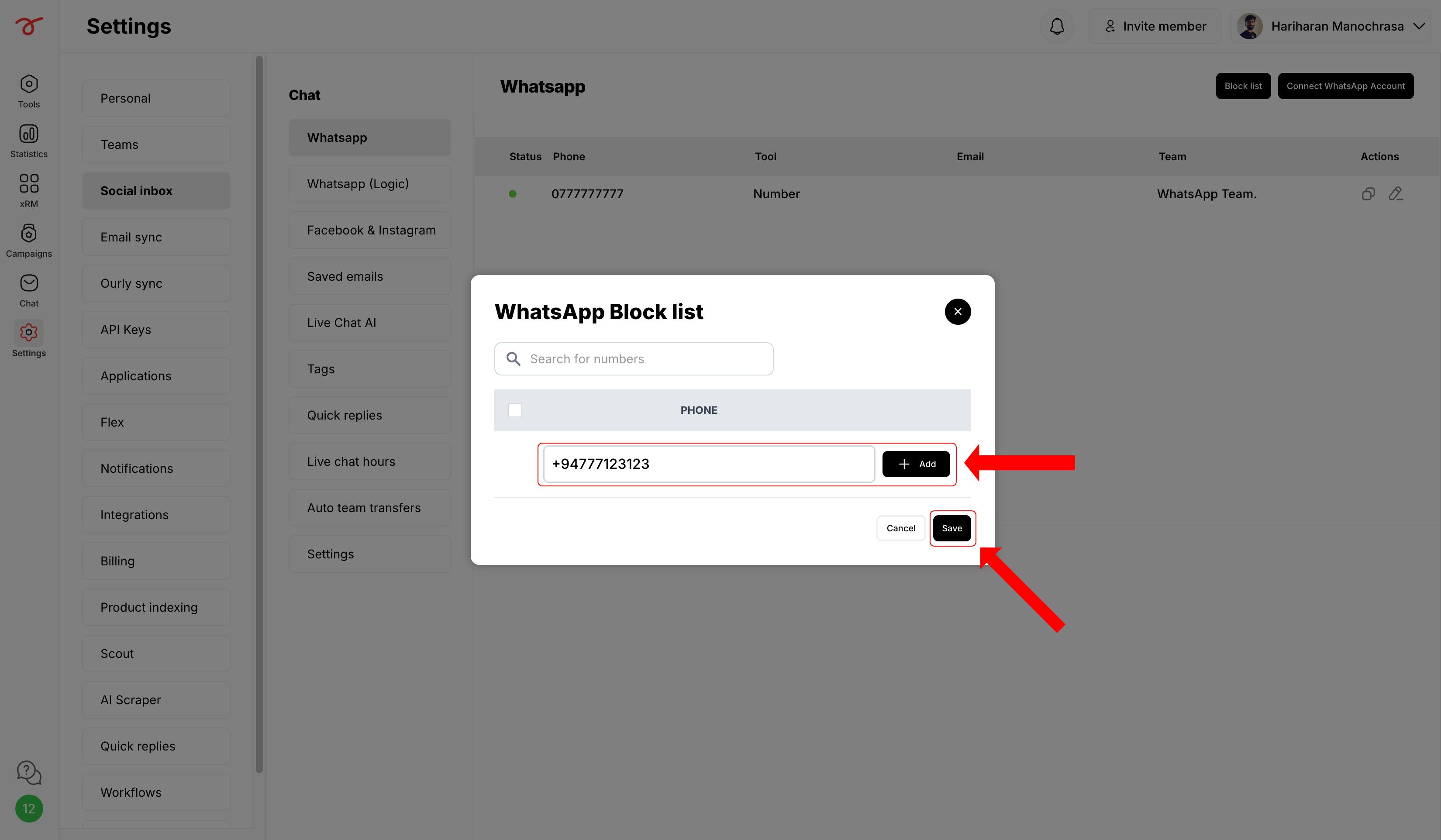Copy the 0777777777 WhatsApp row

pos(1368,194)
